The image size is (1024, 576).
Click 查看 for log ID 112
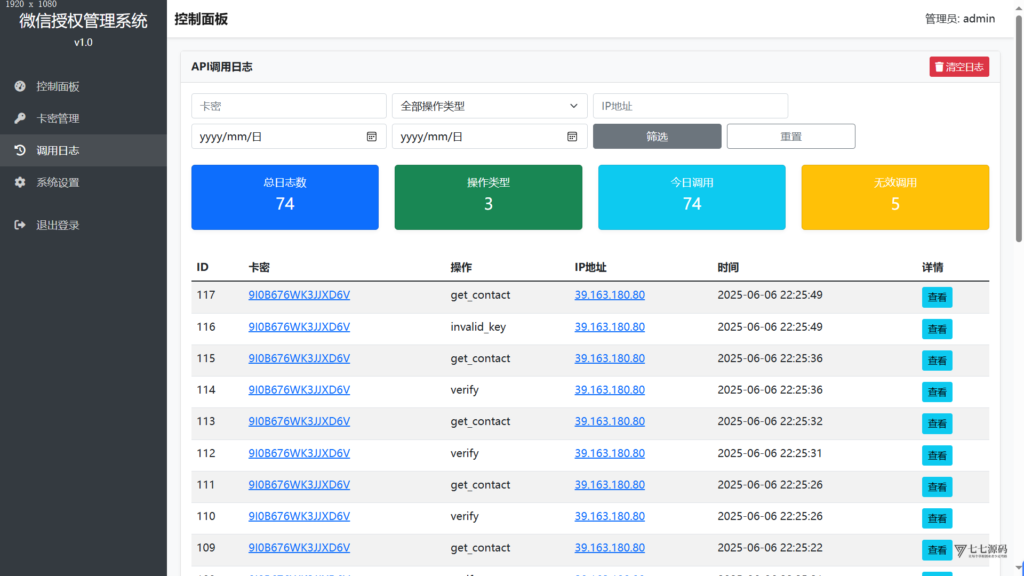pyautogui.click(x=936, y=455)
